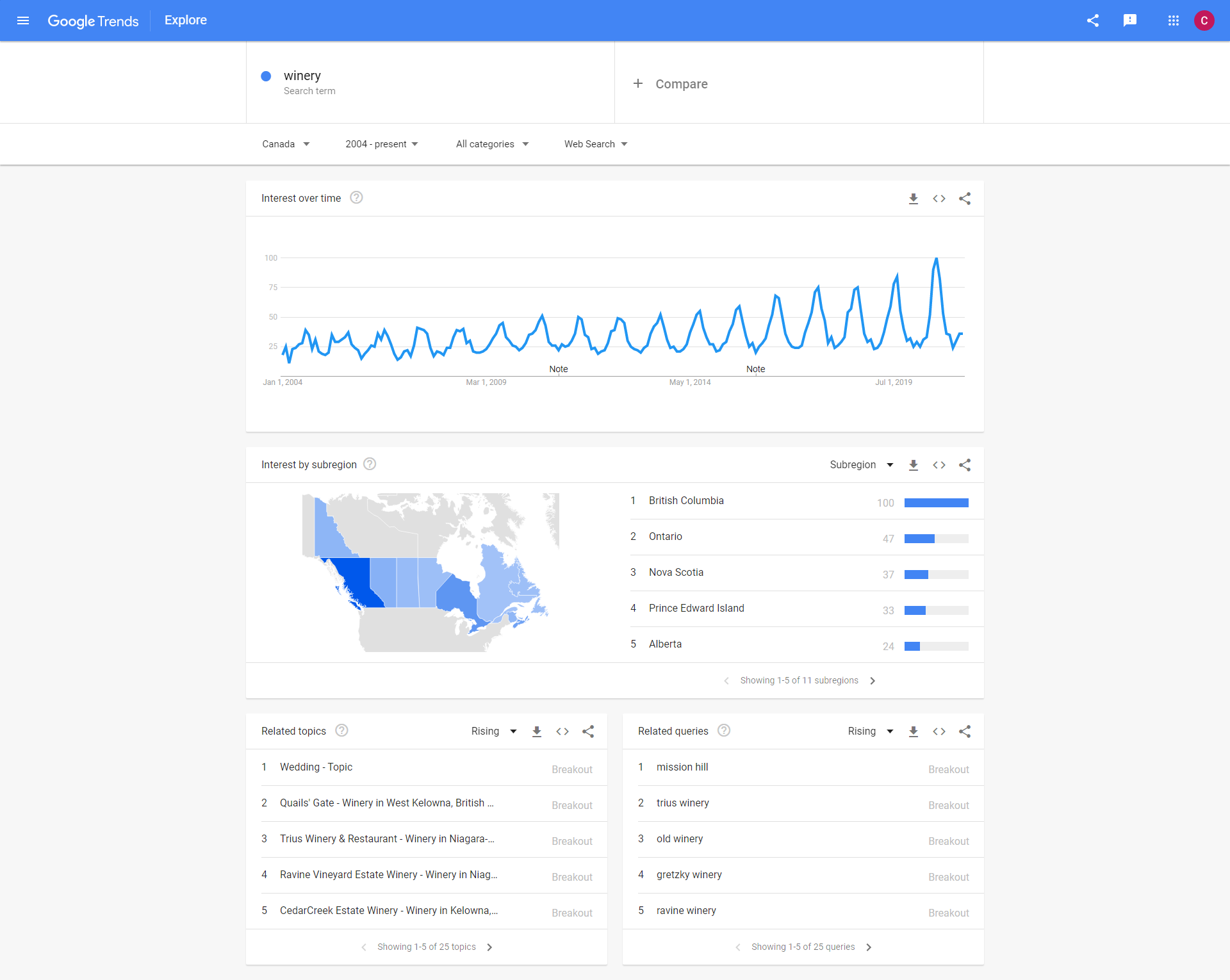Open help for Interest over time
1230x980 pixels.
tap(357, 198)
